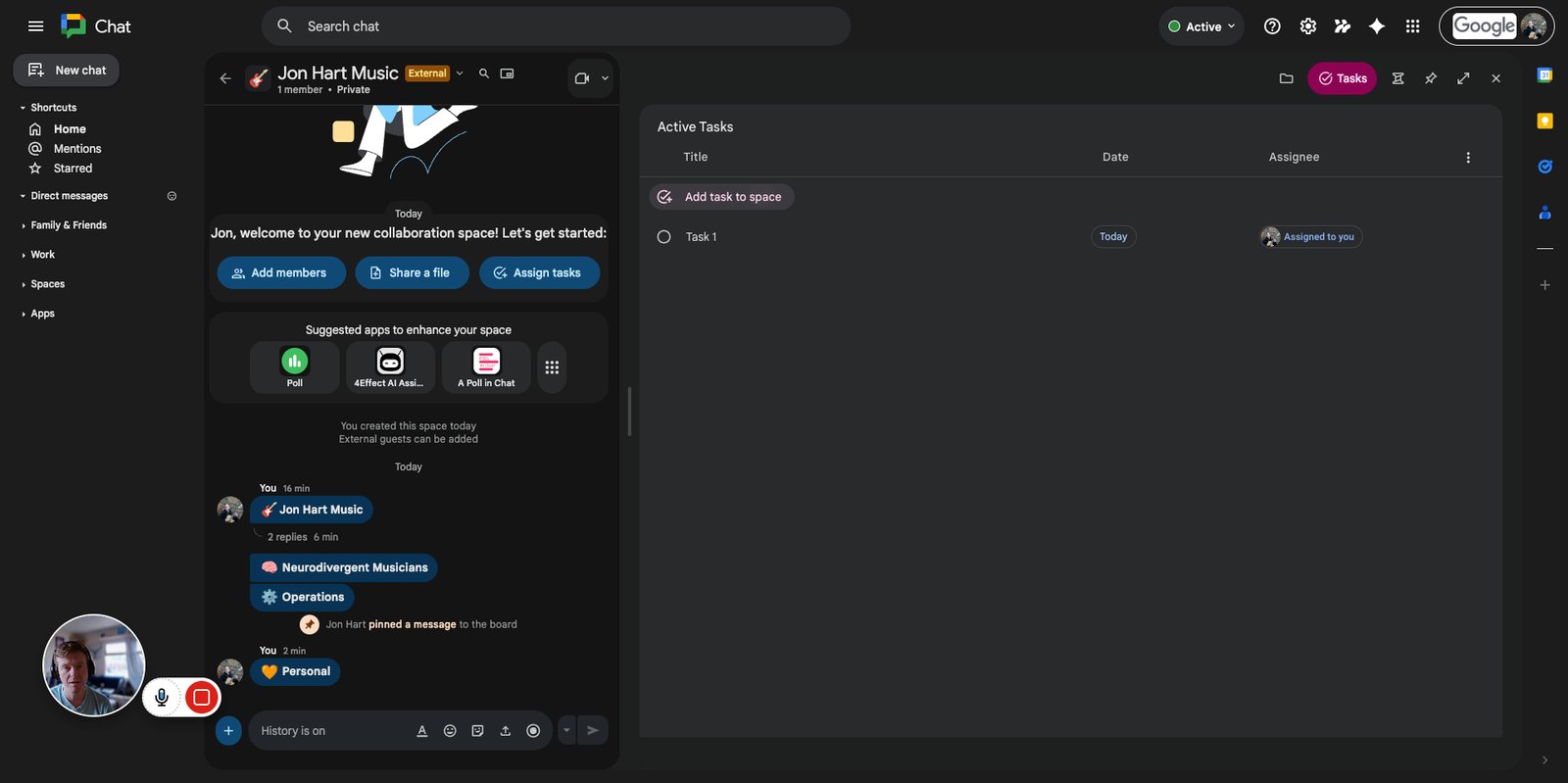Open the Active status dropdown

[1201, 26]
